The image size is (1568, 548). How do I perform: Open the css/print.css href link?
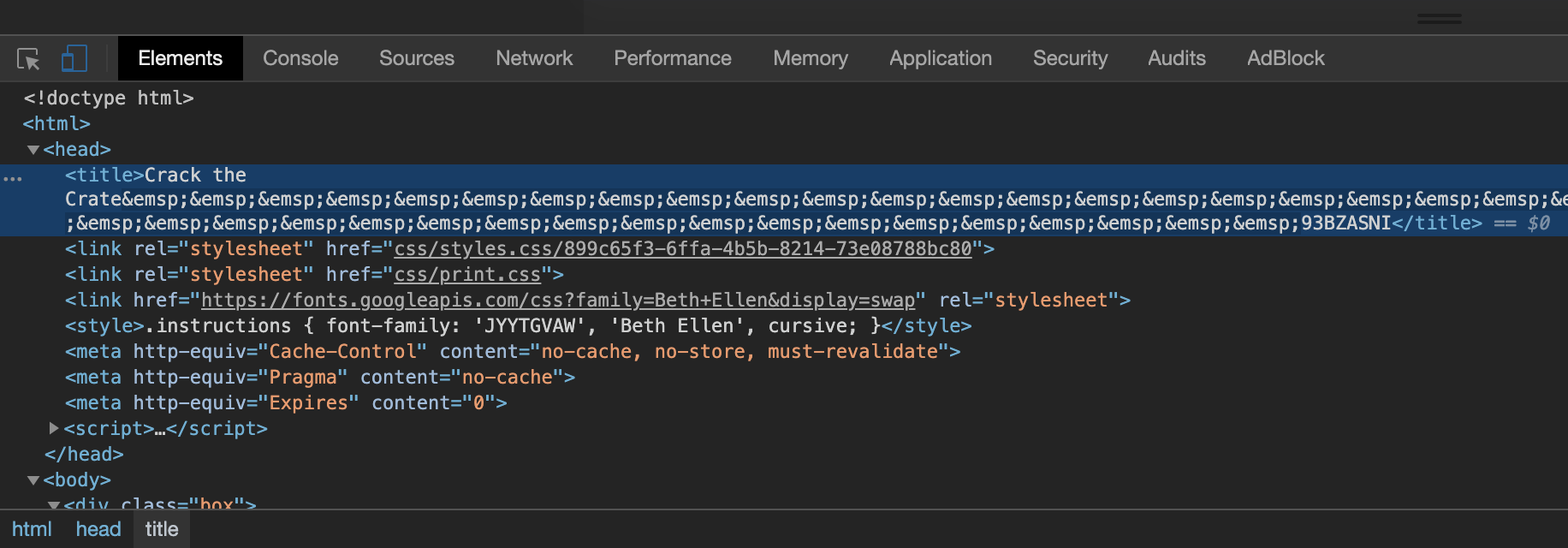coord(466,275)
